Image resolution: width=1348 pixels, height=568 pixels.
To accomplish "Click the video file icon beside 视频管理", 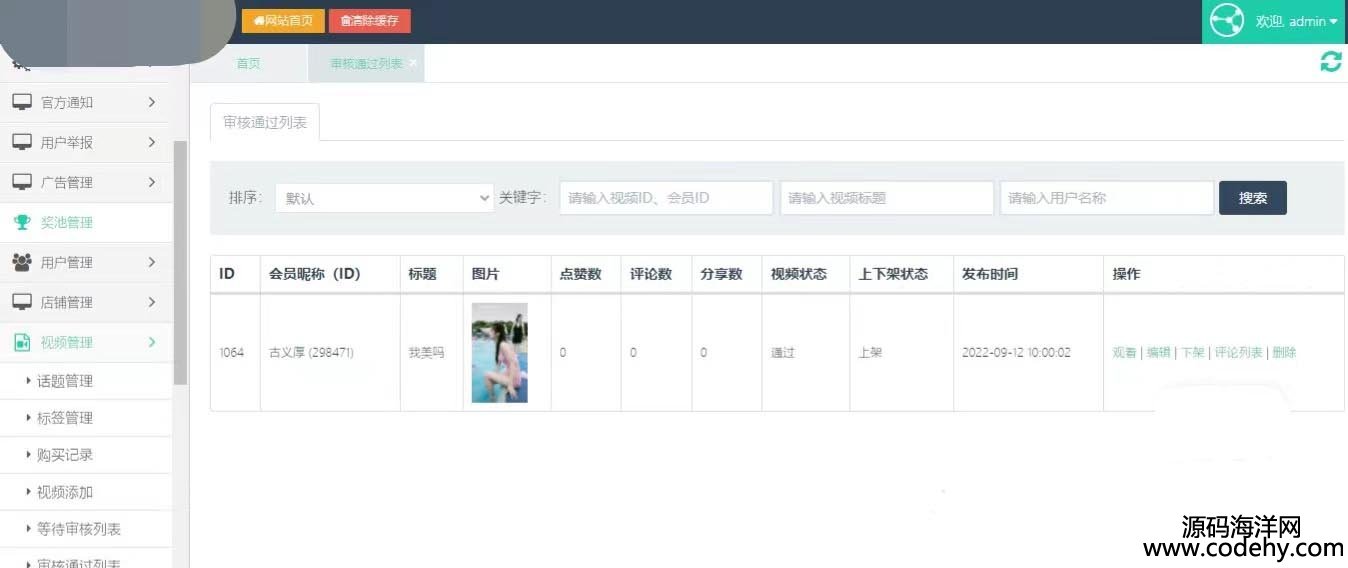I will [22, 342].
